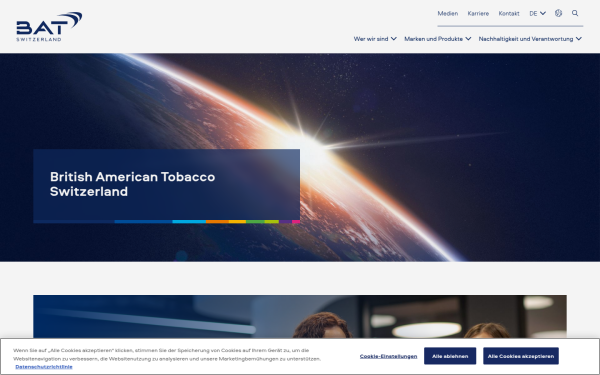The height and width of the screenshot is (375, 600).
Task: Click the British American Tobacco Switzerland heading
Action: pyautogui.click(x=132, y=184)
